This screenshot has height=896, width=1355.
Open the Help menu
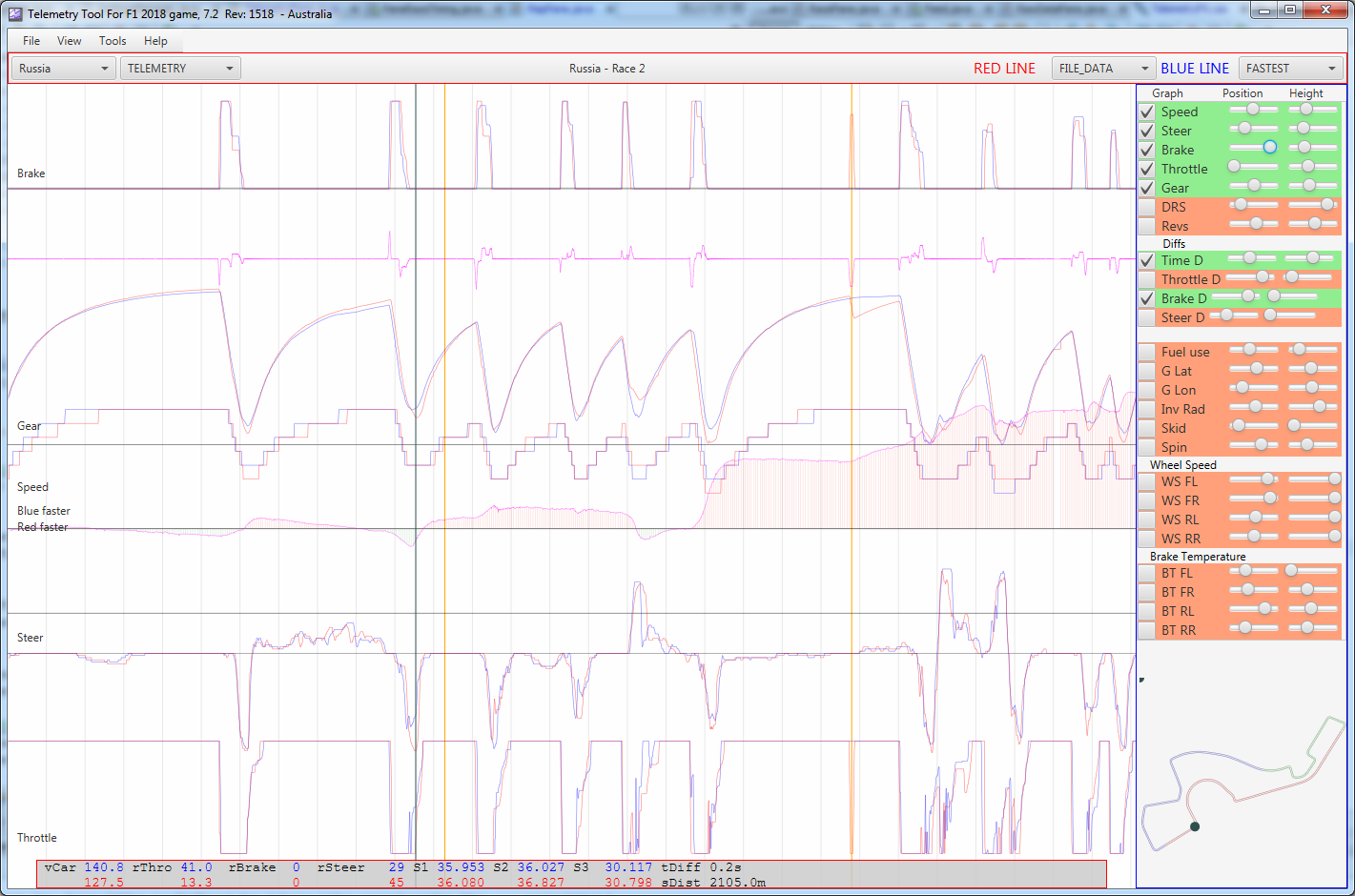[155, 41]
